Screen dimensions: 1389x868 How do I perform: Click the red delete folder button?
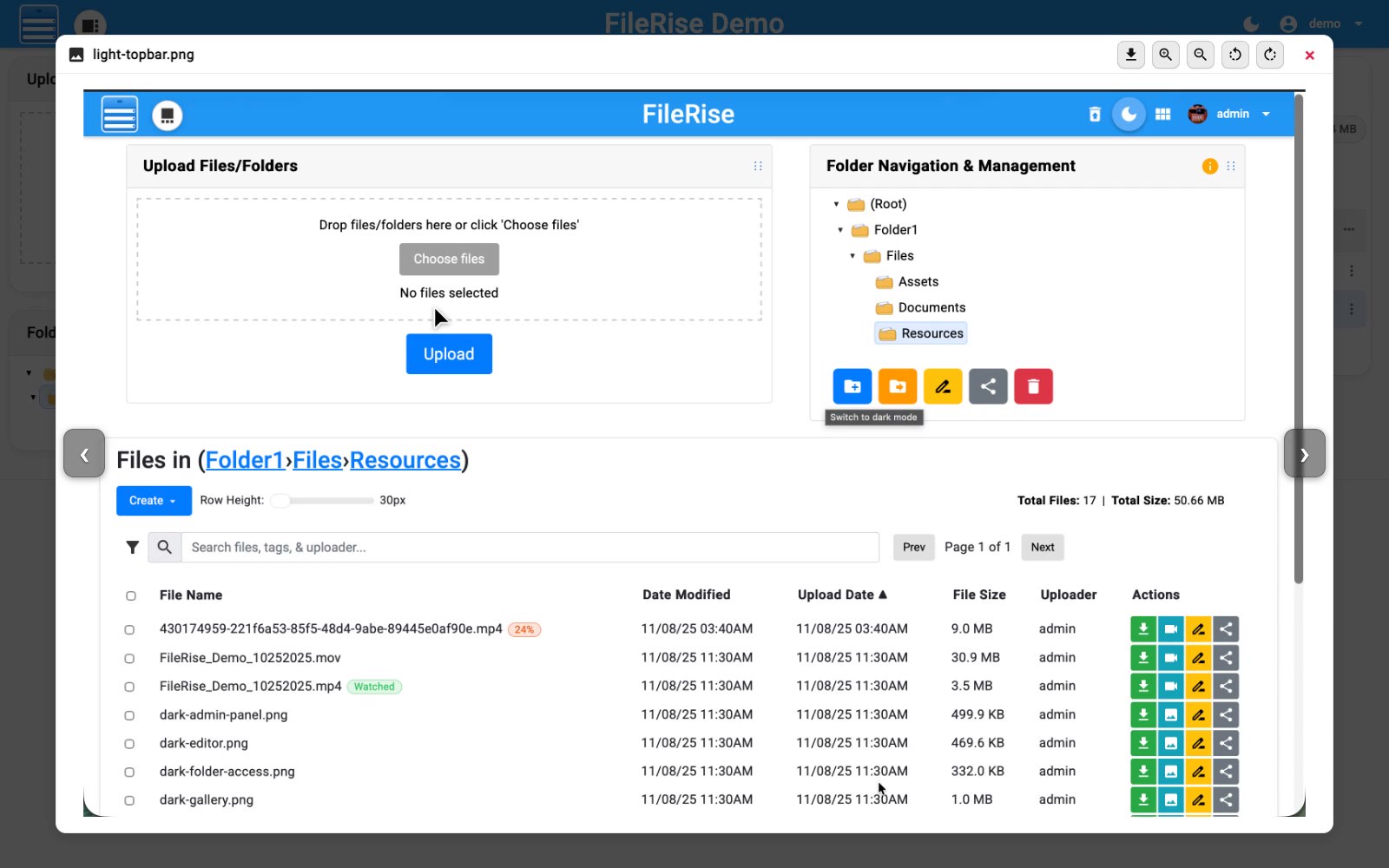[x=1033, y=386]
